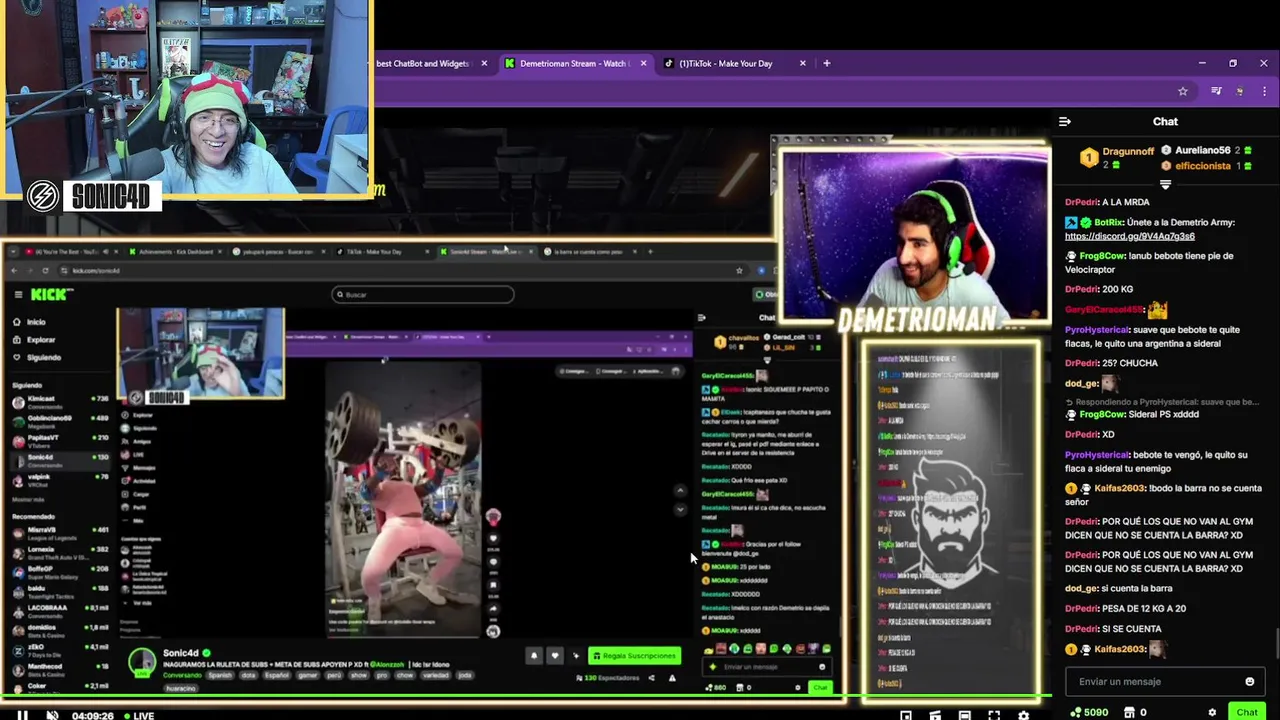Open Kick sidebar hamburger menu
The image size is (1280, 720).
pyautogui.click(x=19, y=294)
